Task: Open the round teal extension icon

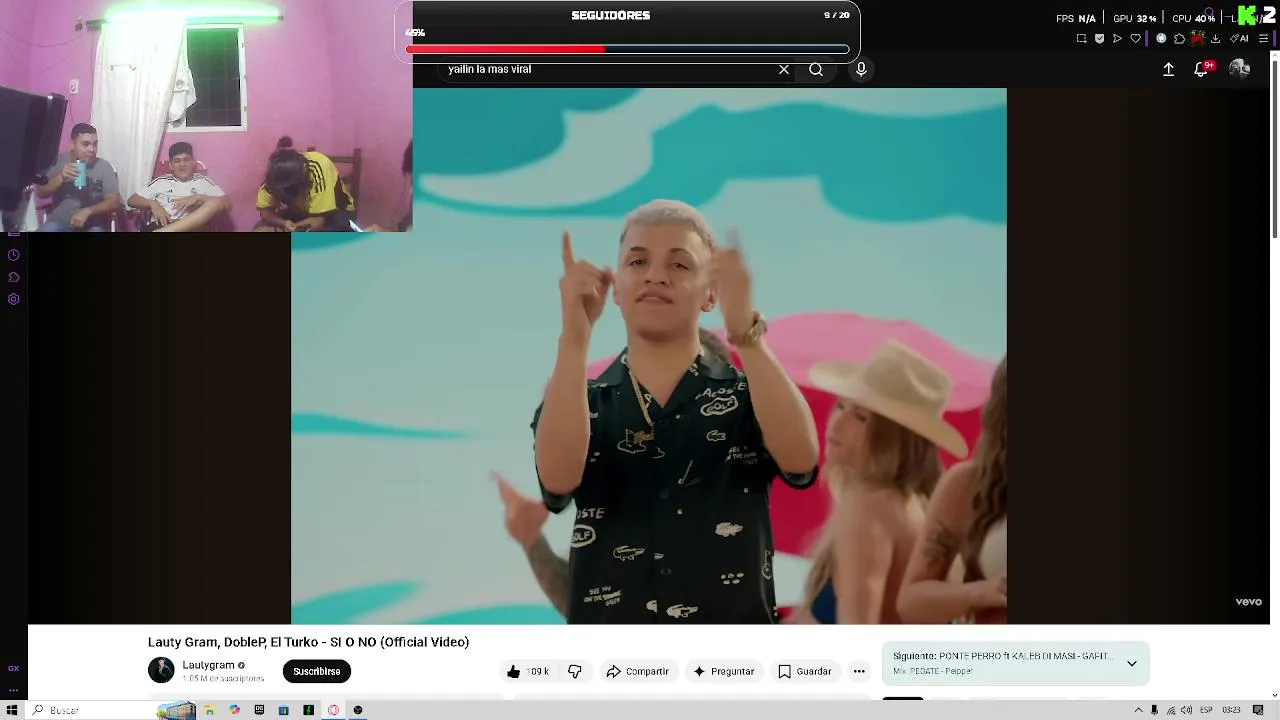Action: tap(1161, 39)
